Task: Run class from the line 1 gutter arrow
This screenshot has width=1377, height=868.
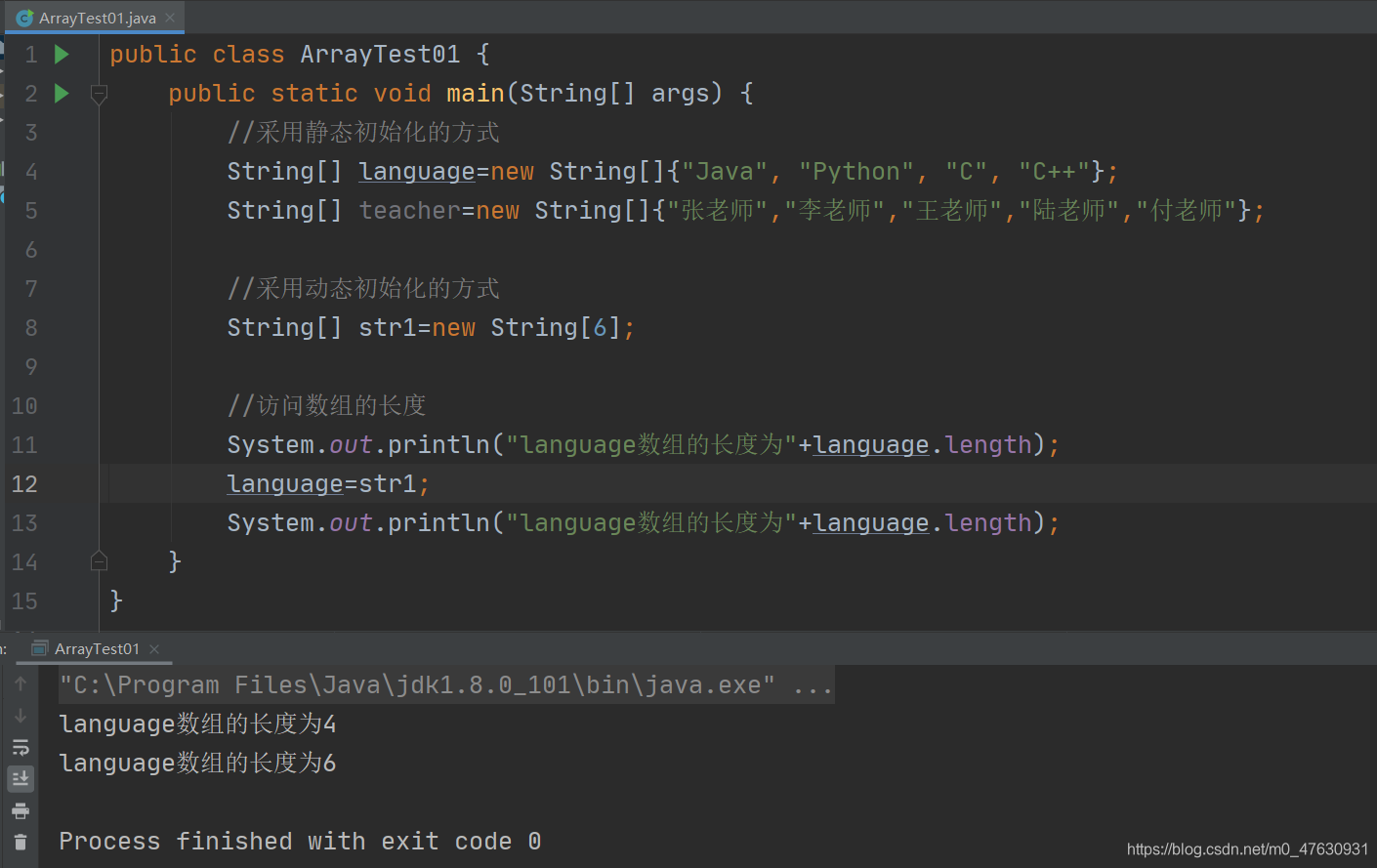Action: coord(62,55)
